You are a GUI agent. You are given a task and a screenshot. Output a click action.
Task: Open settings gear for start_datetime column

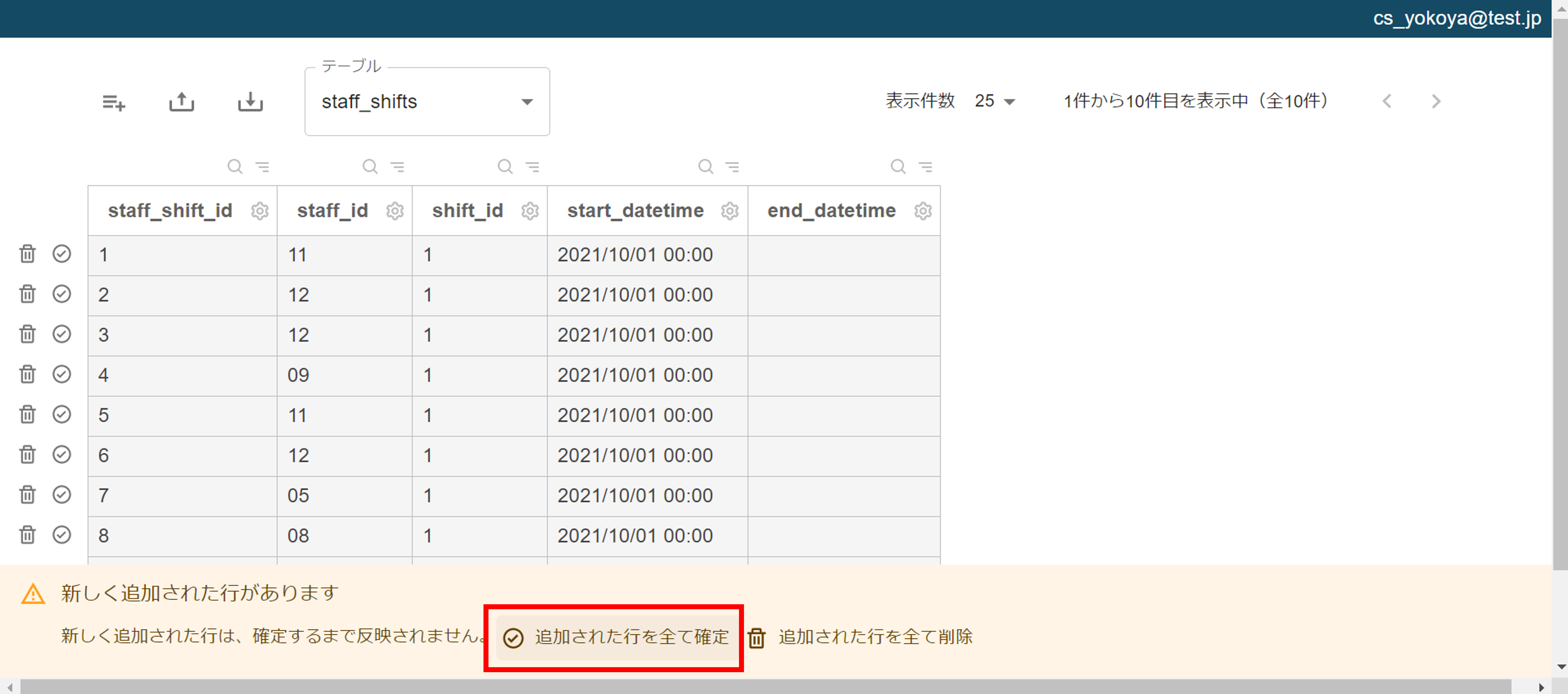730,211
